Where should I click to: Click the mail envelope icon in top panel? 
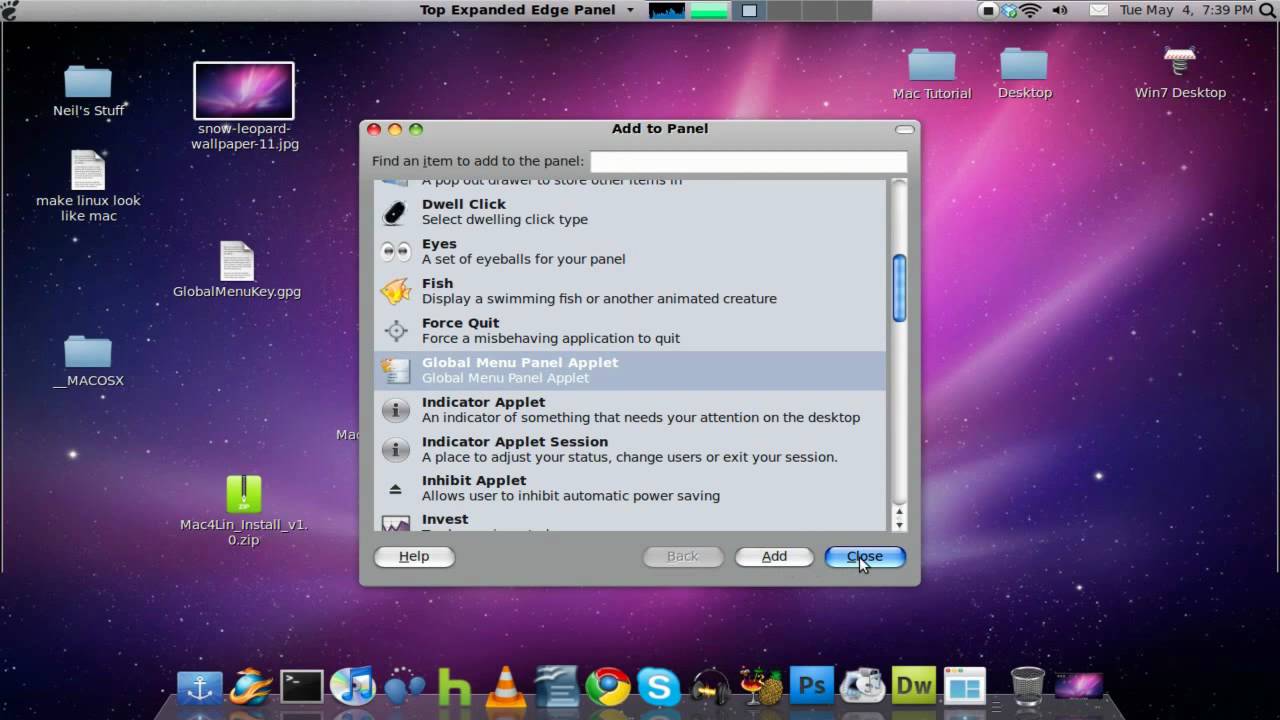(x=1098, y=10)
